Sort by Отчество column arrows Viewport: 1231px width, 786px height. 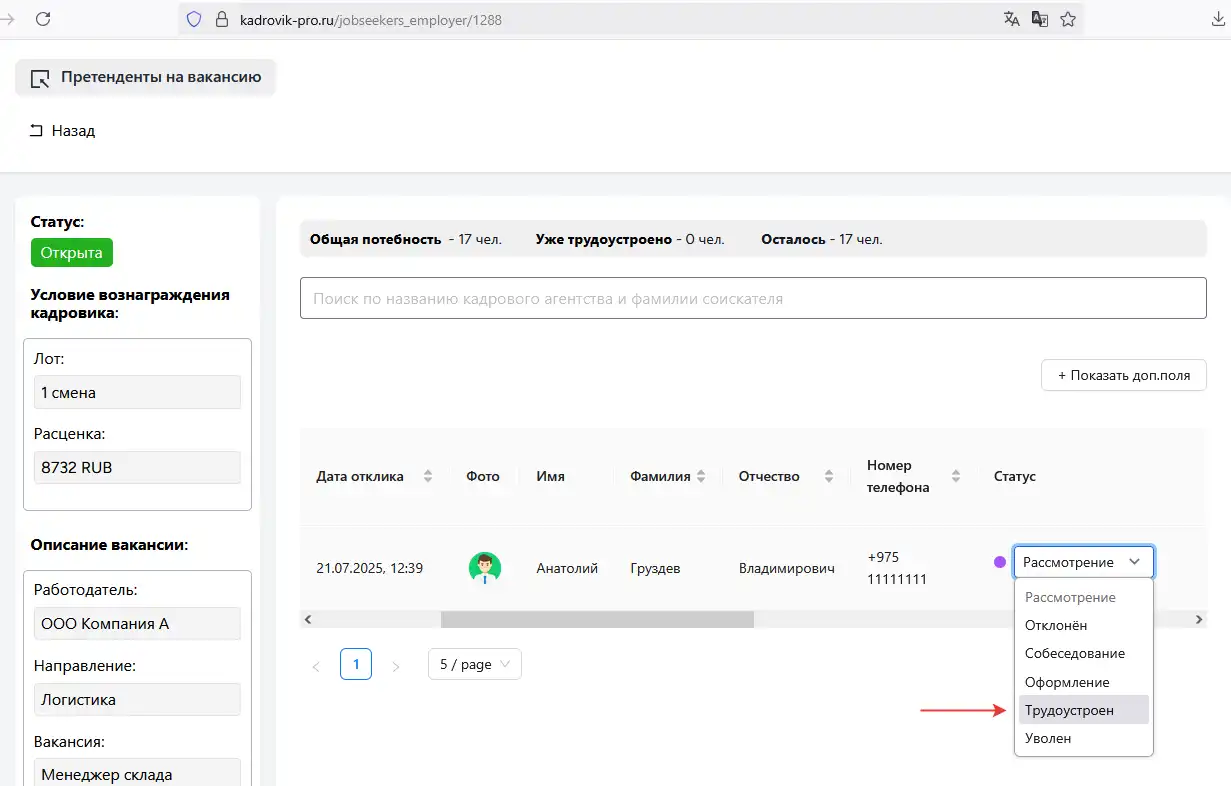(828, 476)
